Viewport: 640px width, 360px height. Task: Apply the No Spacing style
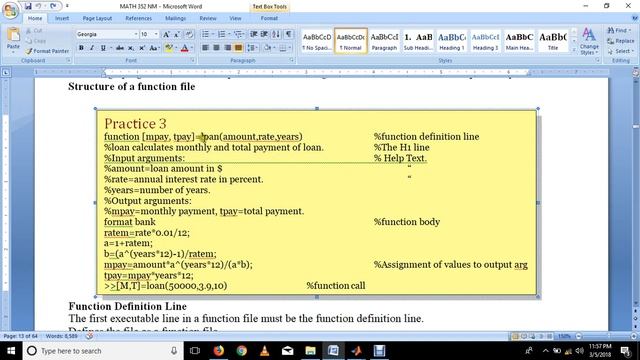click(x=317, y=41)
